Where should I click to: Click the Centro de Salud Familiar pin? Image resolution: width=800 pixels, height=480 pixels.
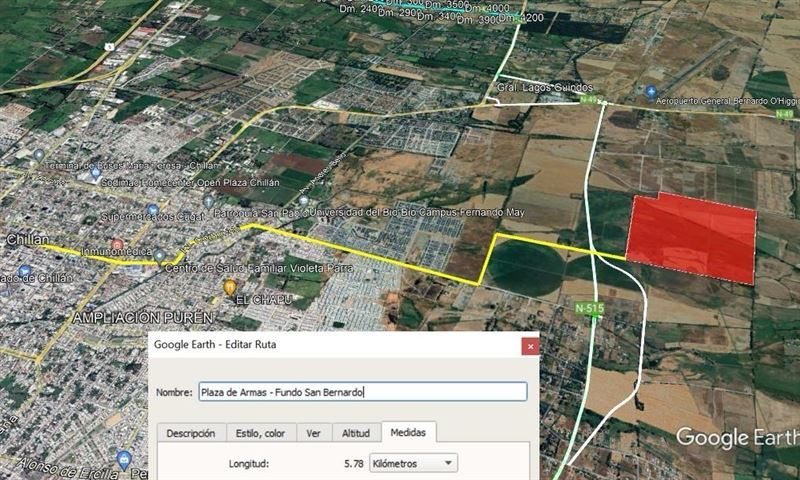coord(160,255)
